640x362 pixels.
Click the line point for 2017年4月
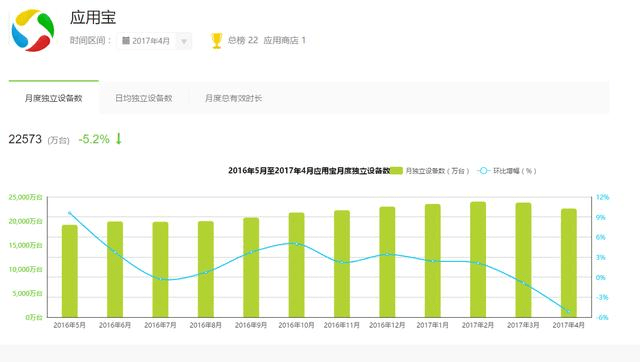[x=569, y=312]
